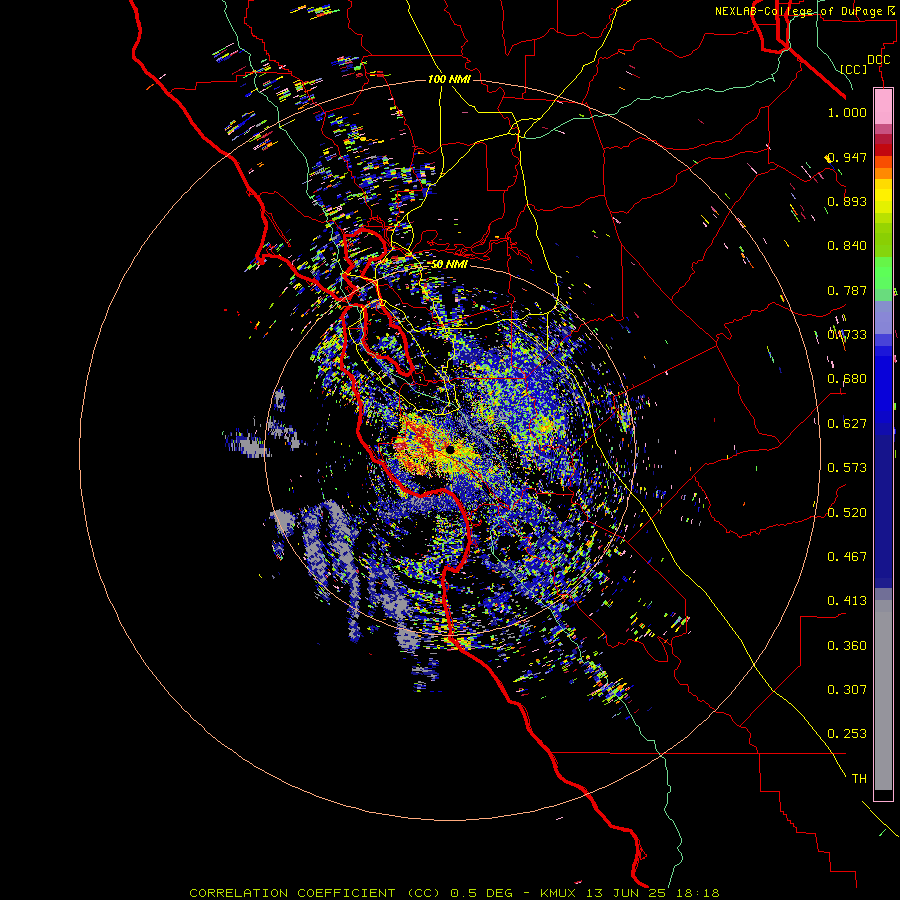This screenshot has width=900, height=900.
Task: Click the 100 NMI range ring label
Action: (x=449, y=79)
